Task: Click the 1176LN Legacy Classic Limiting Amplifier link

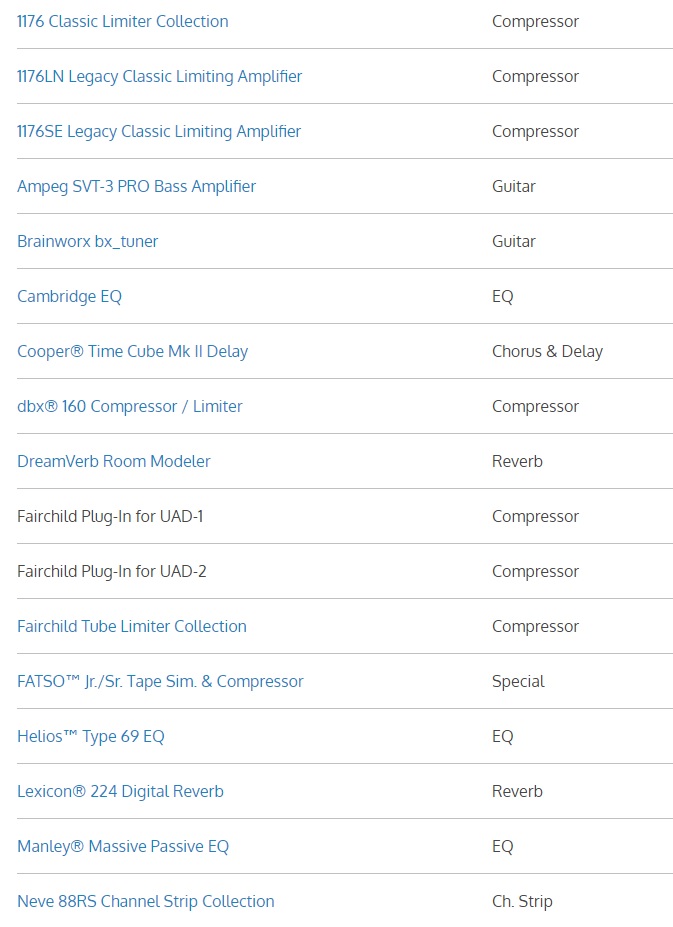Action: (x=159, y=76)
